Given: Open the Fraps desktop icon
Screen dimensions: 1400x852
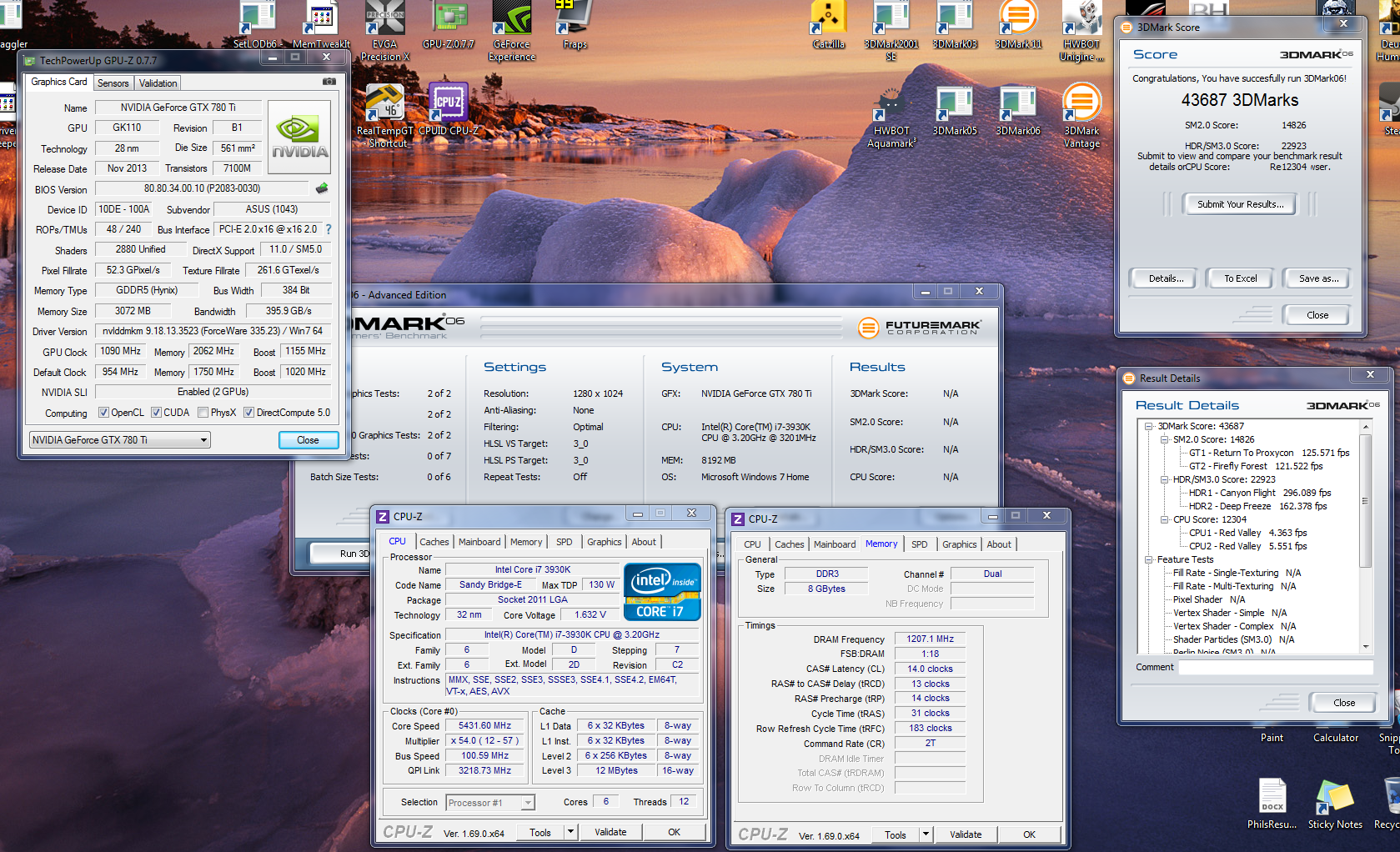Looking at the screenshot, I should point(575,25).
